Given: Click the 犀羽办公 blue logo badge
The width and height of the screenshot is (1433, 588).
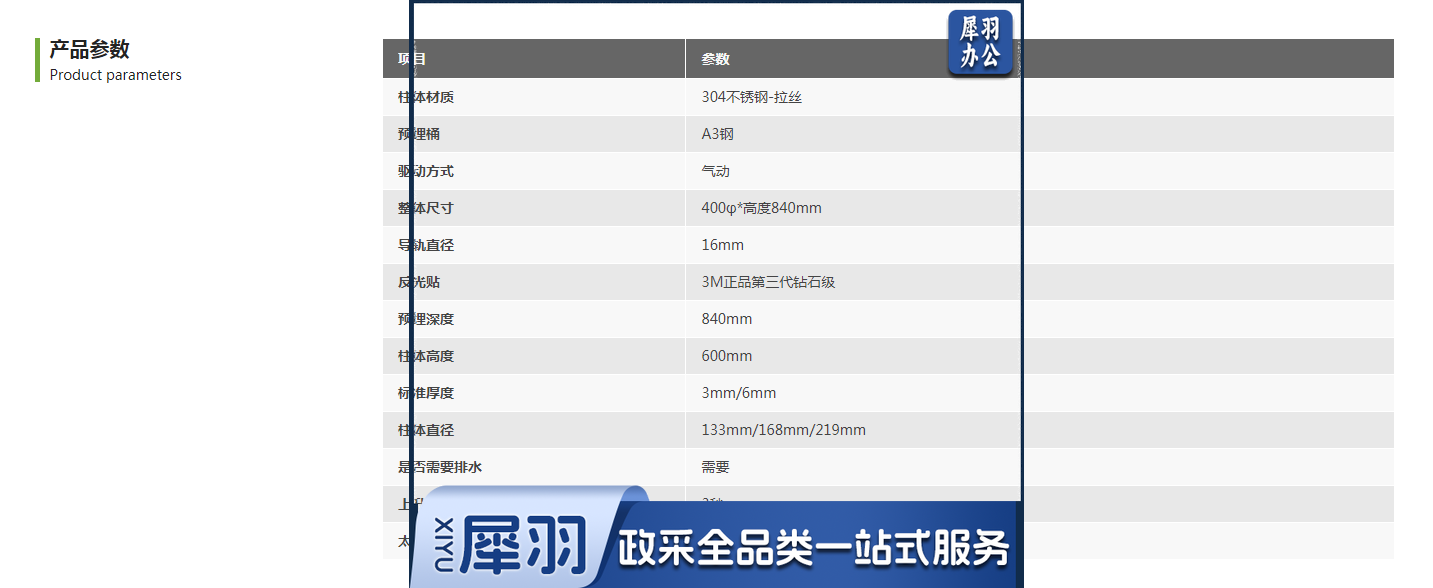Looking at the screenshot, I should pos(980,42).
